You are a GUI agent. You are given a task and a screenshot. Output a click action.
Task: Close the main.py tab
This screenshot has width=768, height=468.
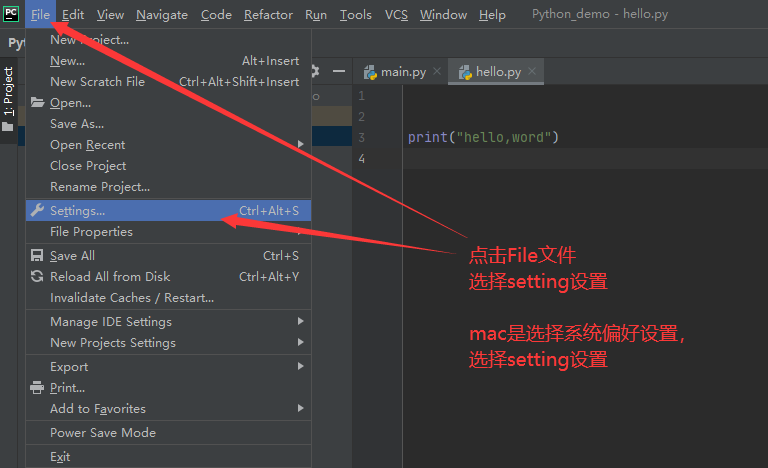click(x=437, y=72)
